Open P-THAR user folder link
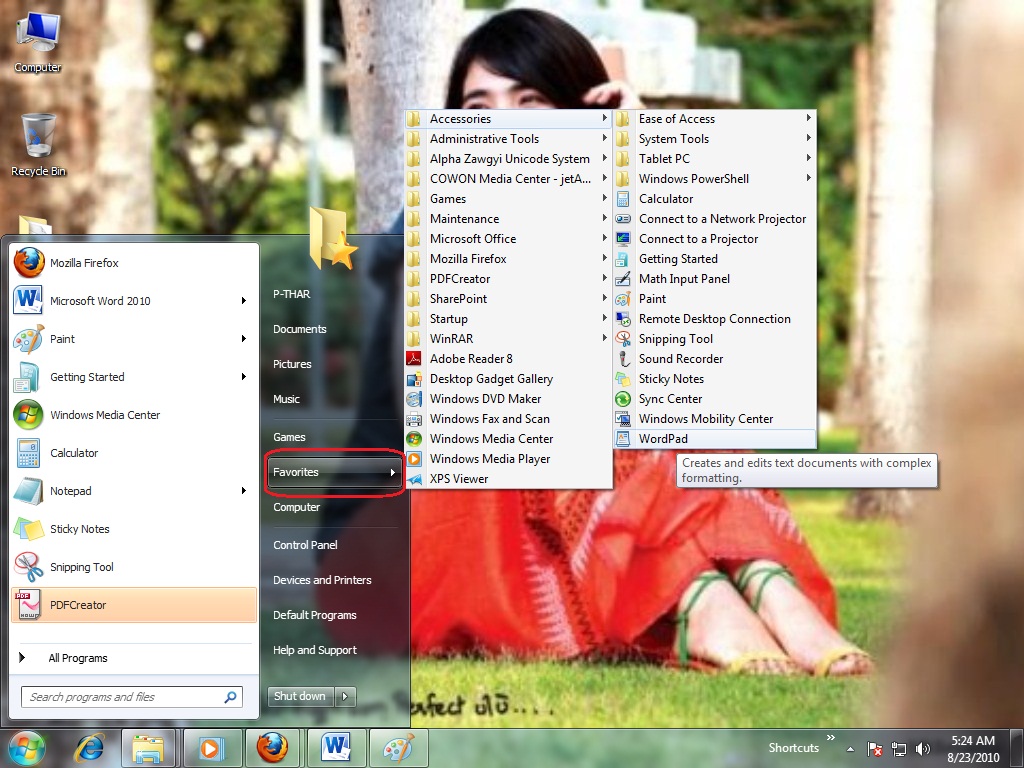 point(291,295)
